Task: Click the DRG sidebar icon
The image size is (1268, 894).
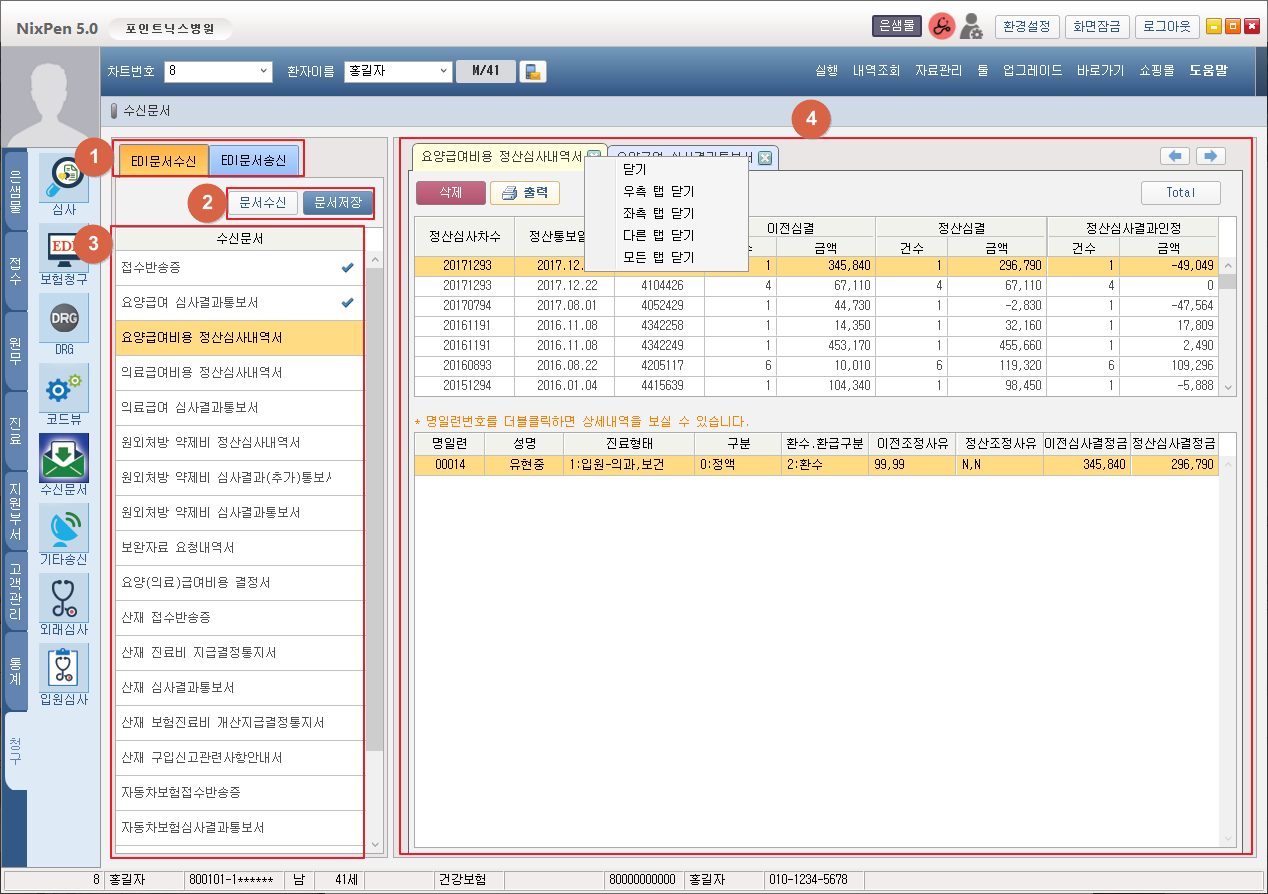Action: pos(63,317)
